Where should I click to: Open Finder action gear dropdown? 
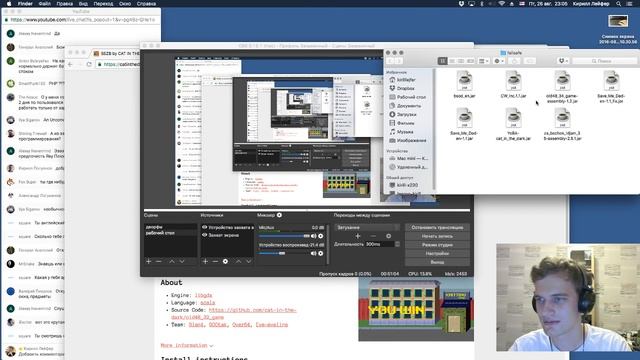pos(499,61)
